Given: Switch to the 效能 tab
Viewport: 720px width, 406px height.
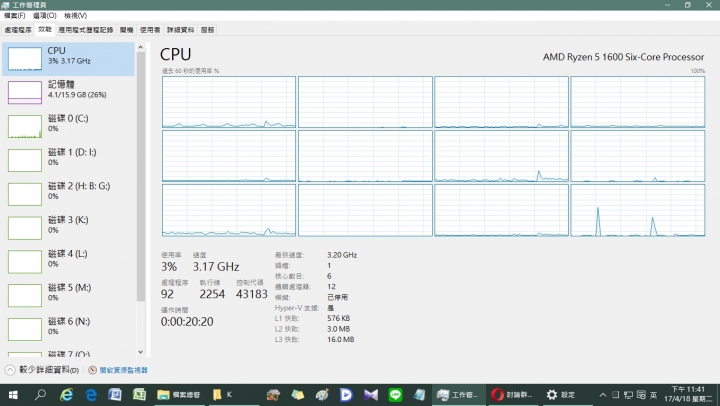Looking at the screenshot, I should (45, 29).
